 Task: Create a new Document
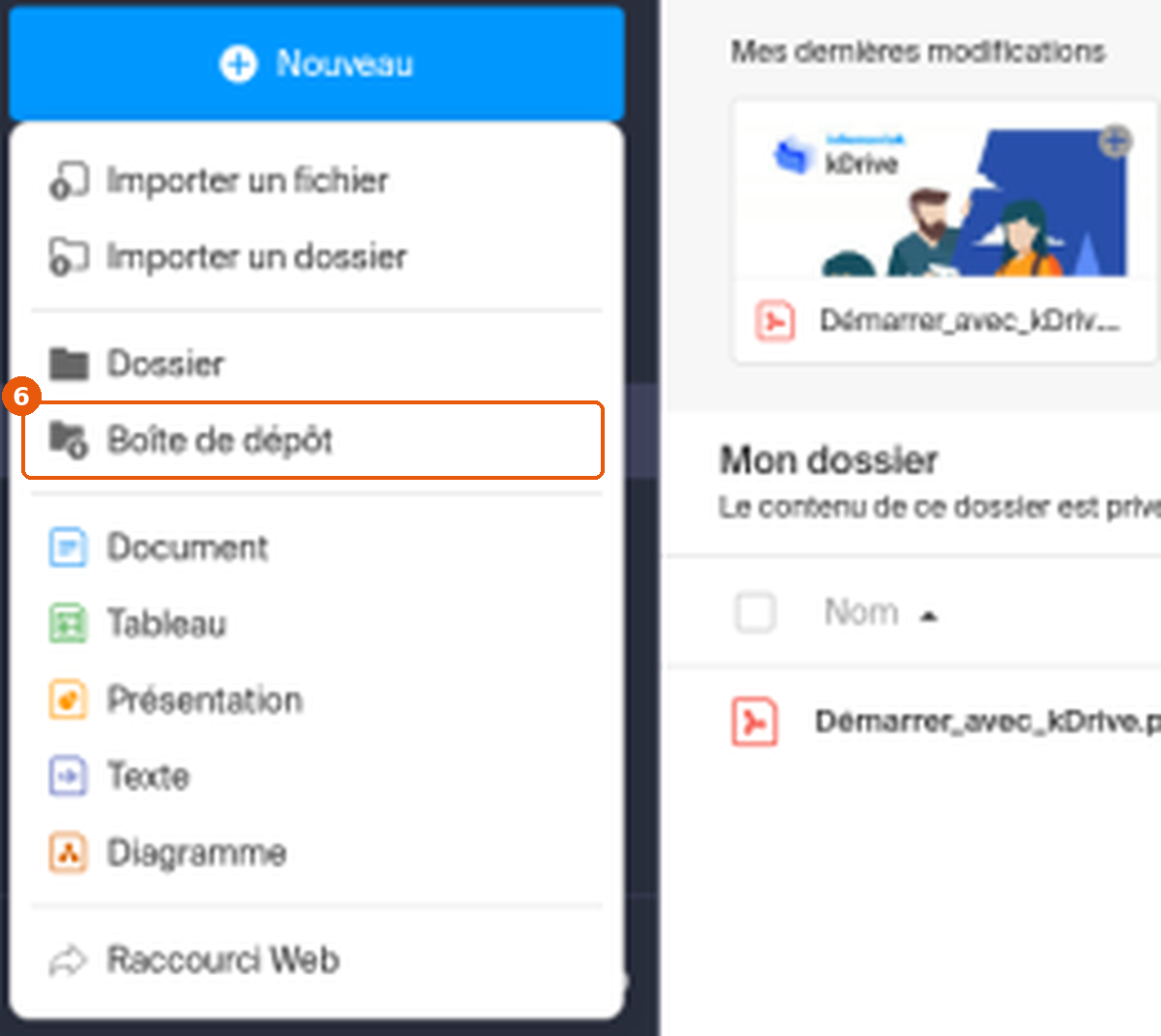316,548
